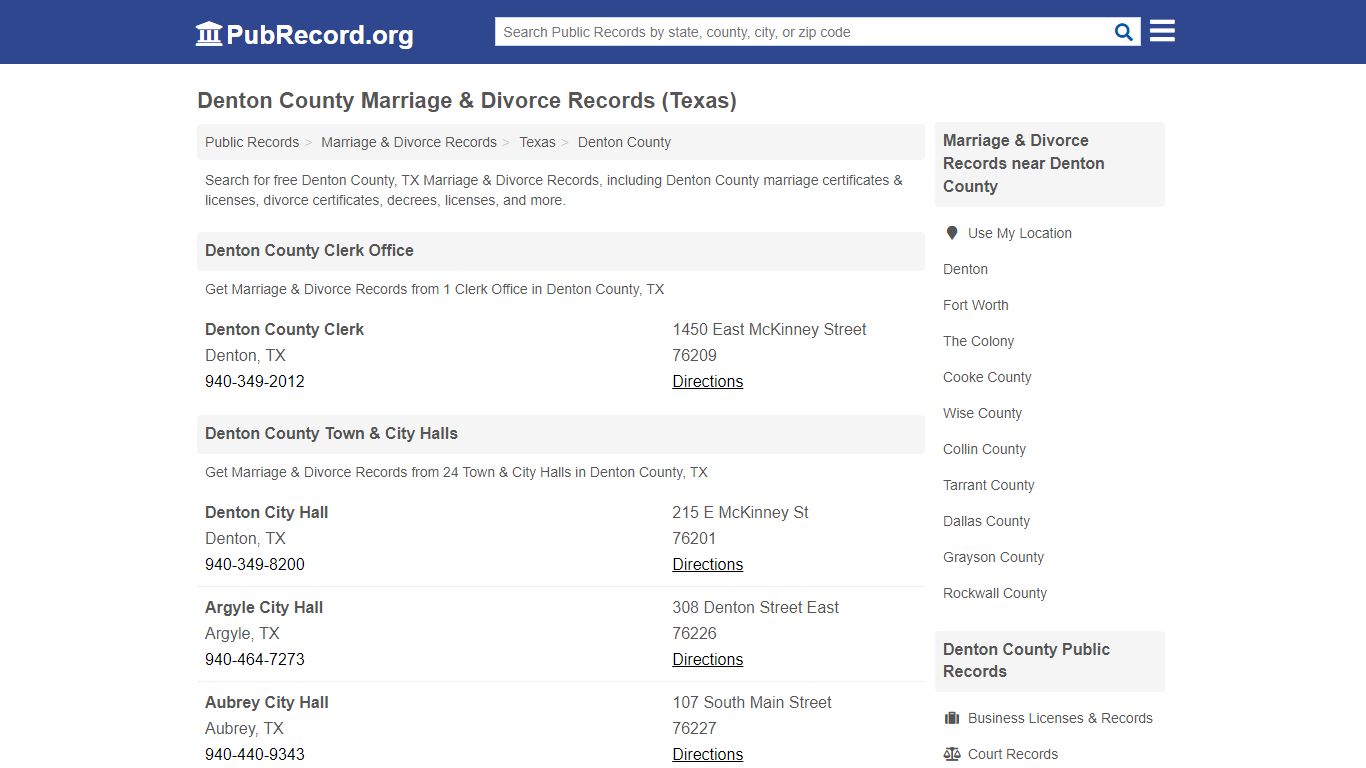Screen dimensions: 1366x768
Task: Call Aubrey City Hall 940-440-9343
Action: point(255,754)
